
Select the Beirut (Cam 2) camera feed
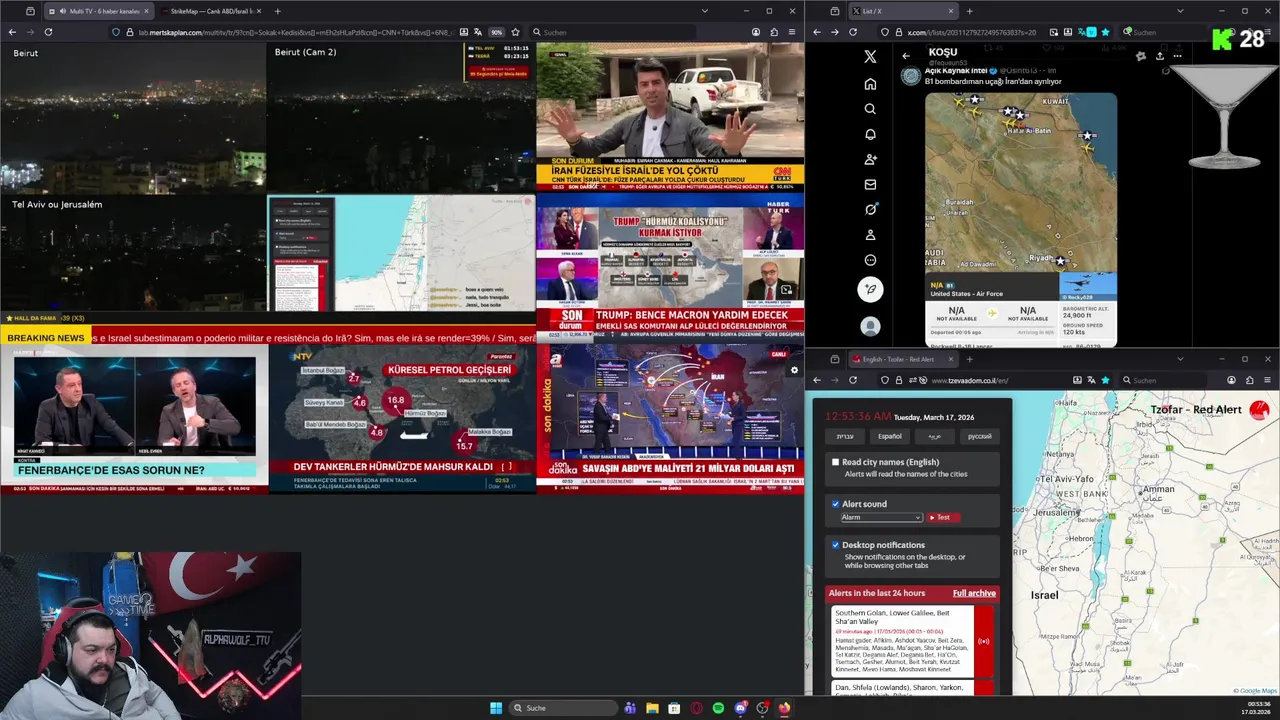point(401,118)
